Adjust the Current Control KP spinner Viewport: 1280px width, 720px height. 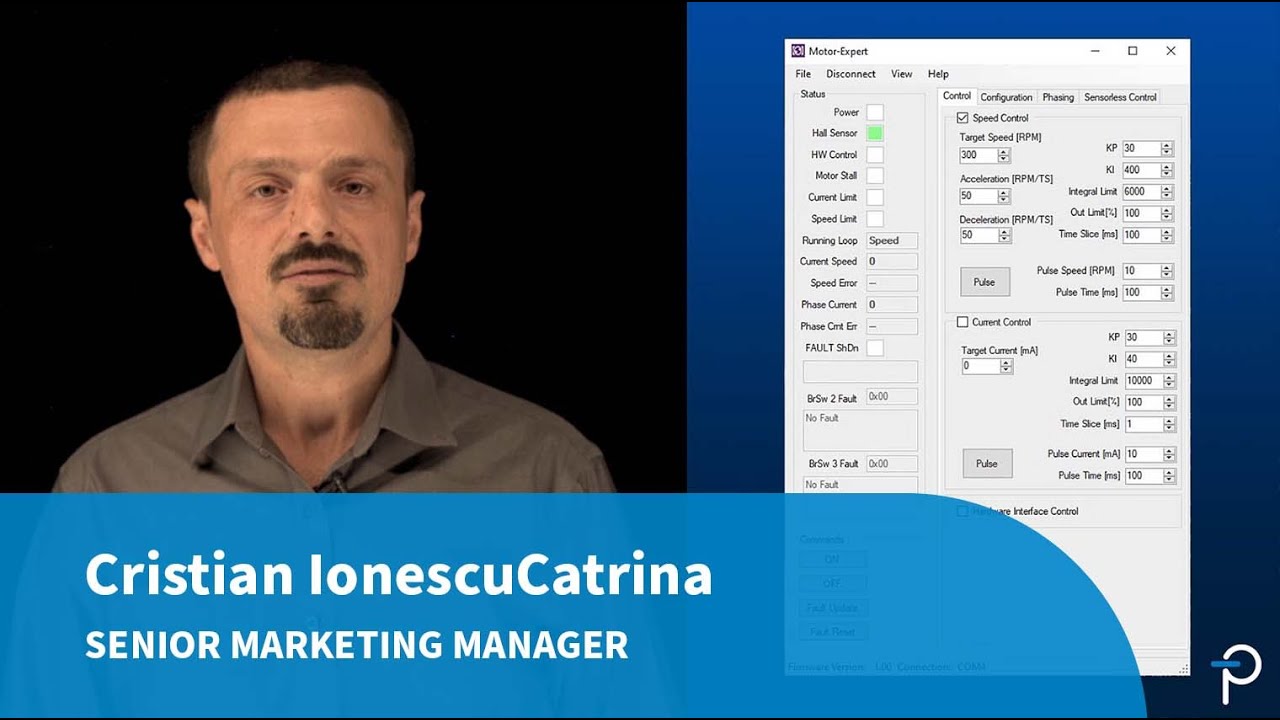pos(1169,338)
